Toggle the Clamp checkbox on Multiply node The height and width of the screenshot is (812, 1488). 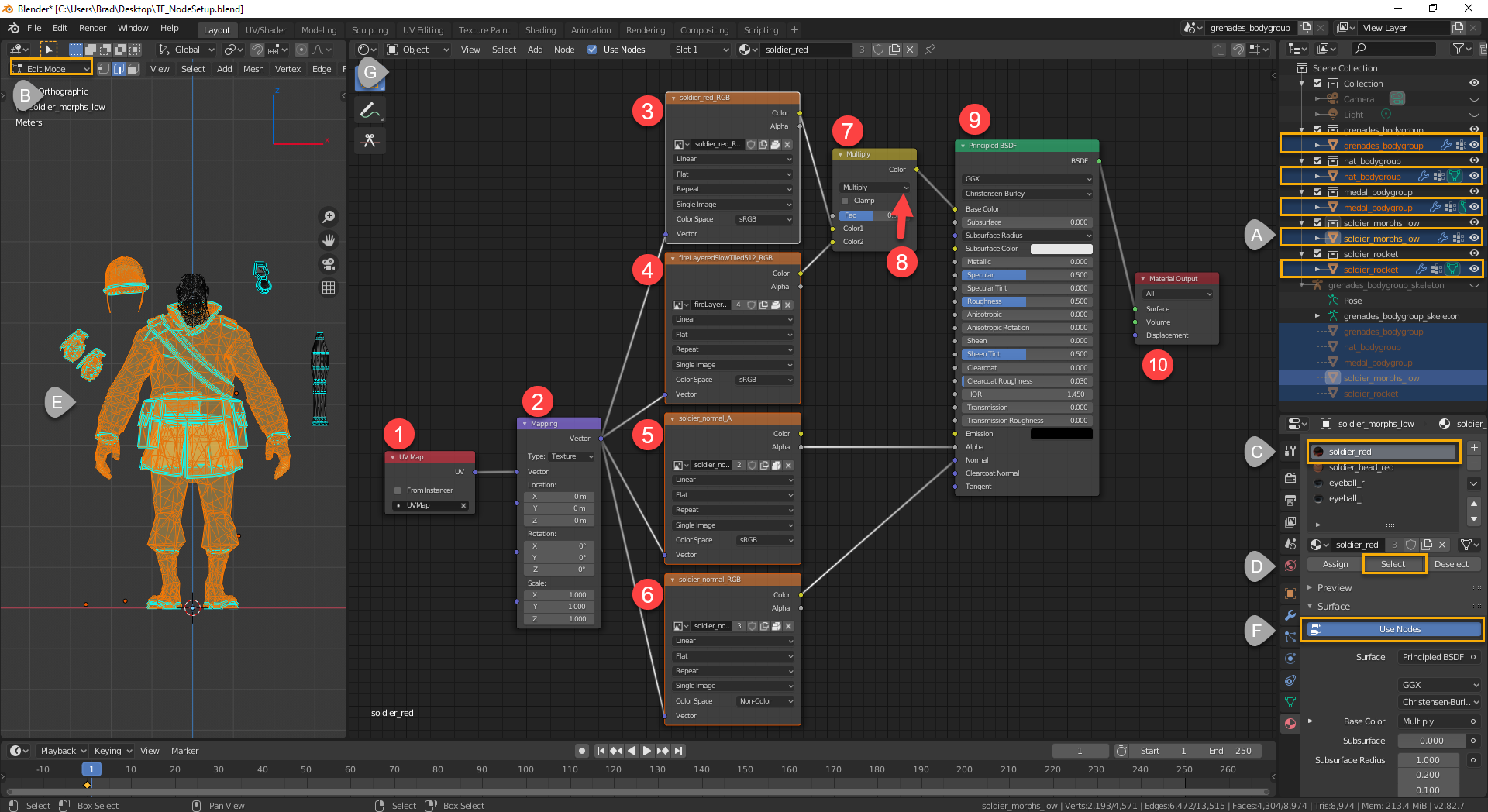click(846, 201)
